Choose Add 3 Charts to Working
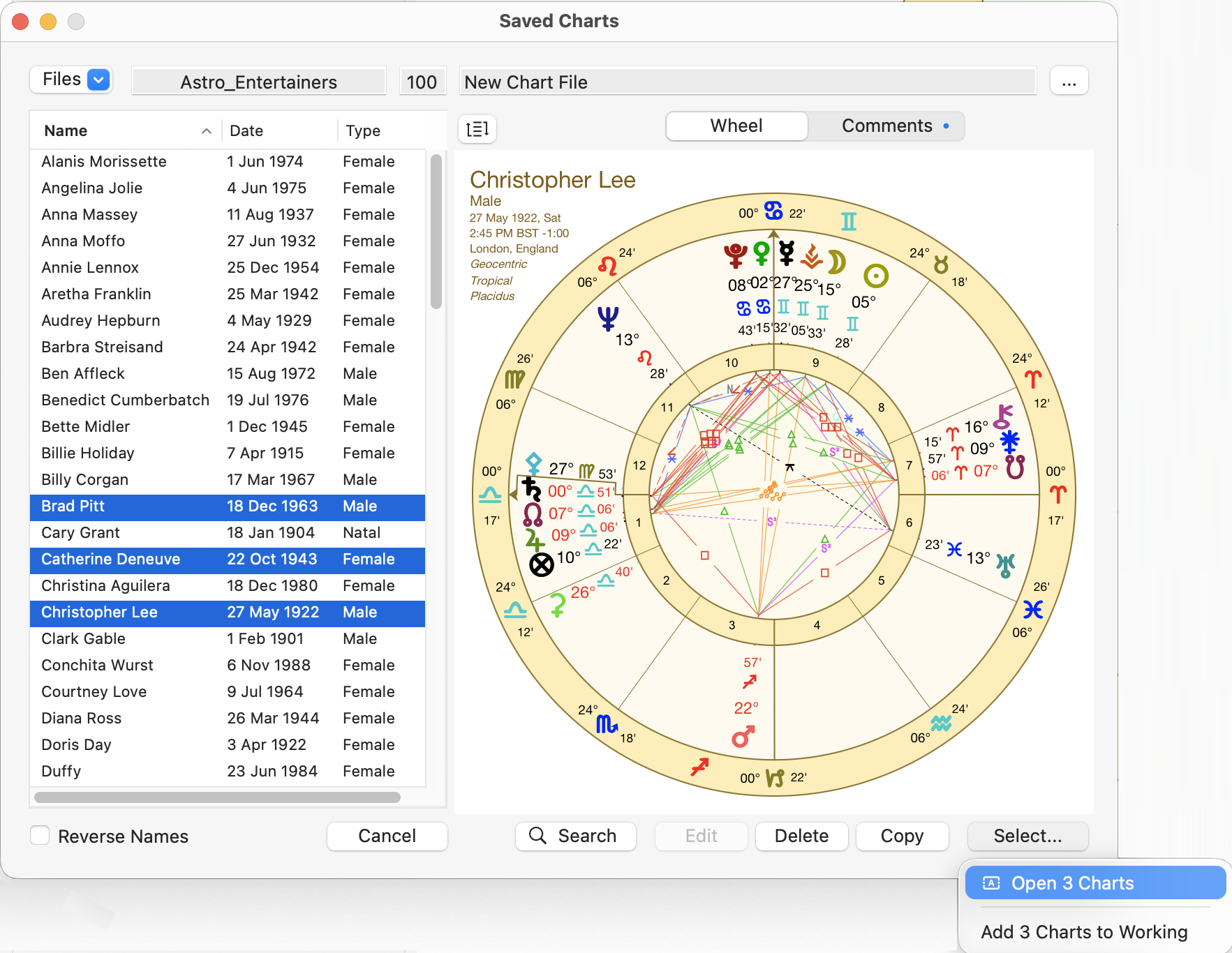 coord(1084,931)
